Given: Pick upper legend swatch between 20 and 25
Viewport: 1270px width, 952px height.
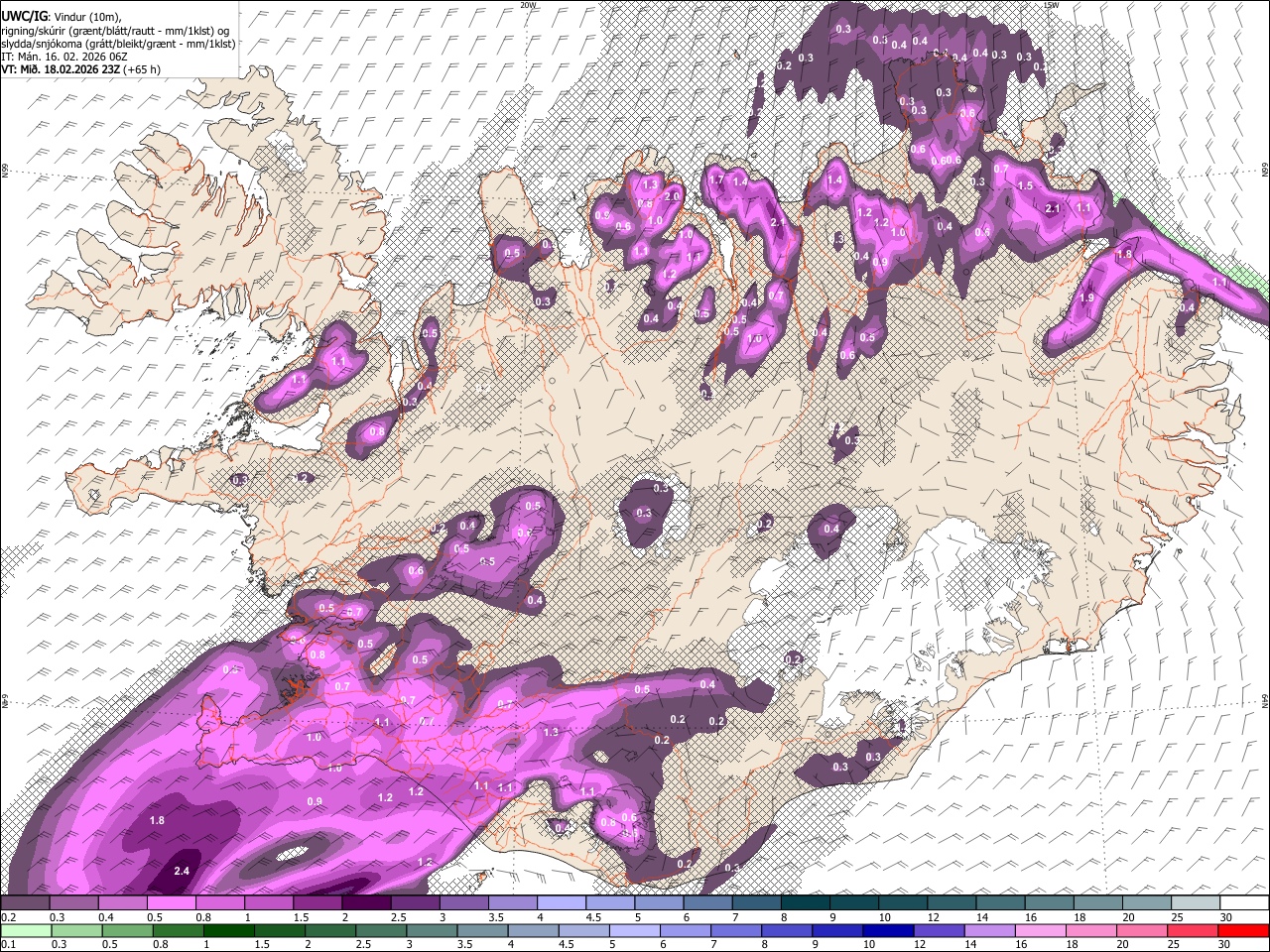Looking at the screenshot, I should pos(1147,903).
